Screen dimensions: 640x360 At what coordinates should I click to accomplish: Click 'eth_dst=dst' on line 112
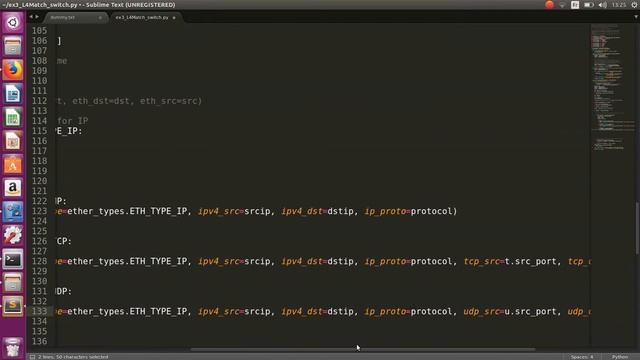pyautogui.click(x=101, y=101)
